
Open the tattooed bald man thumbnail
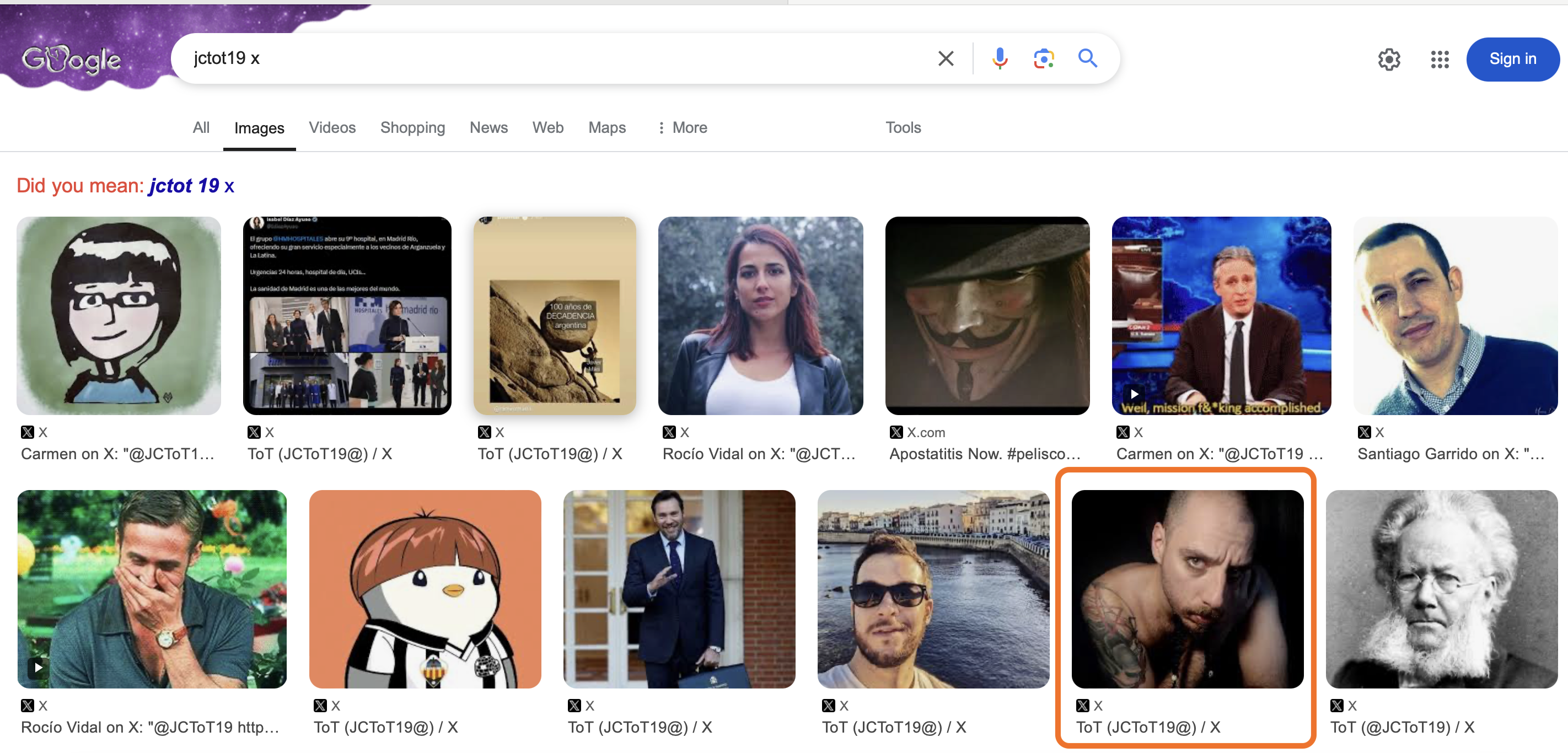1188,589
